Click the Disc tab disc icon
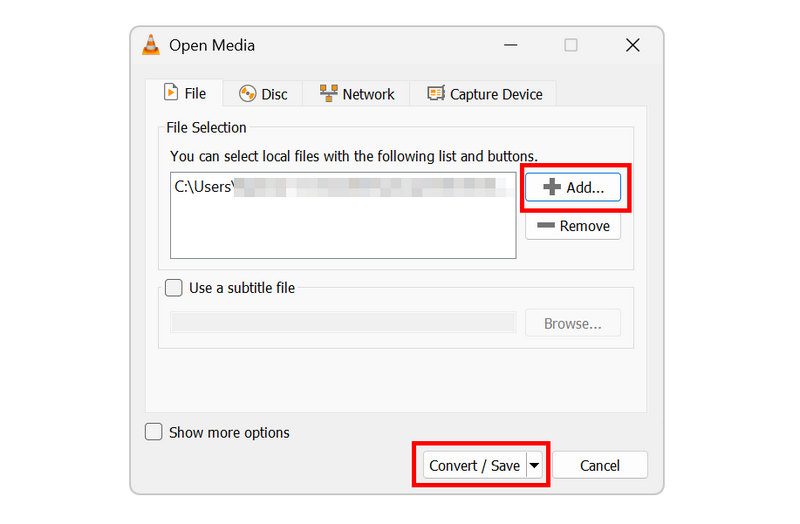Image resolution: width=800 pixels, height=524 pixels. pyautogui.click(x=247, y=94)
